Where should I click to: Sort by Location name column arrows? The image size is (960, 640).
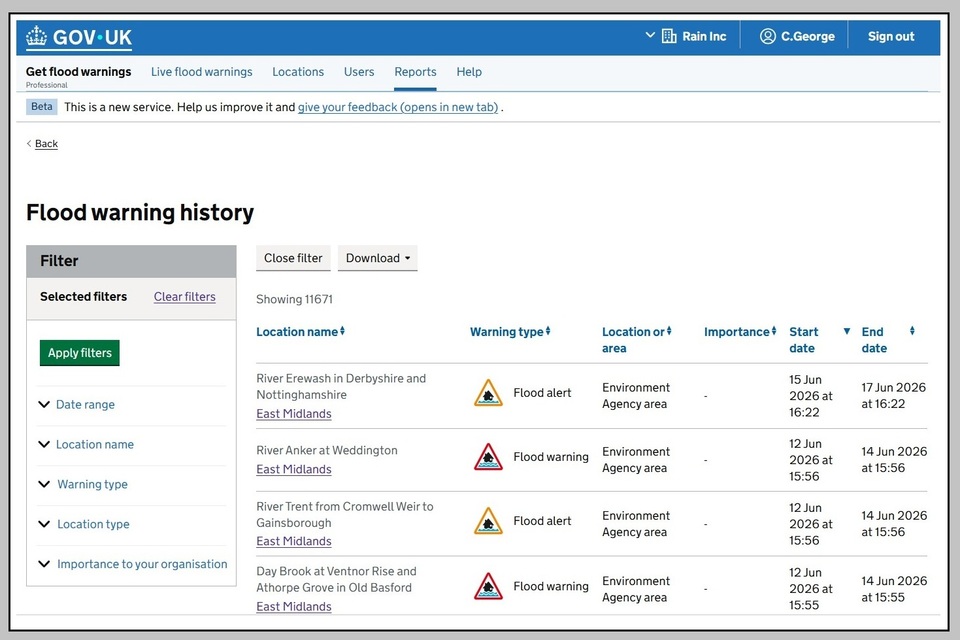tap(342, 331)
